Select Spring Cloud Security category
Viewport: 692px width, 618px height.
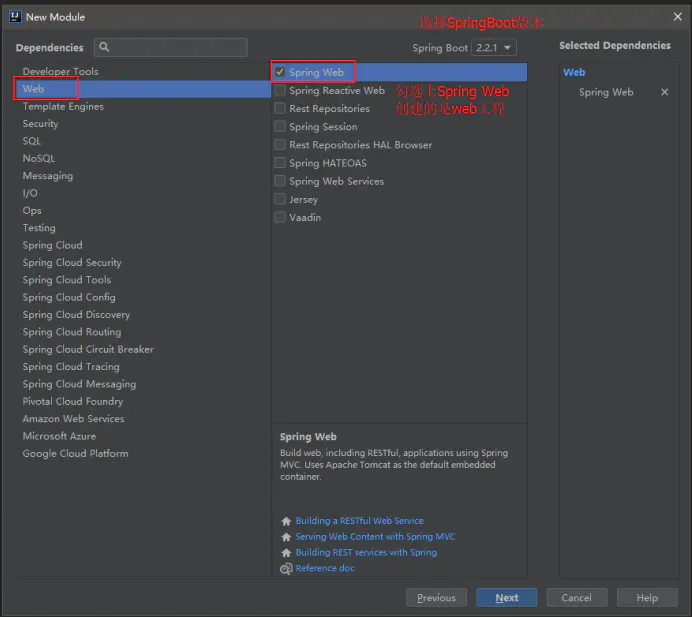(72, 263)
